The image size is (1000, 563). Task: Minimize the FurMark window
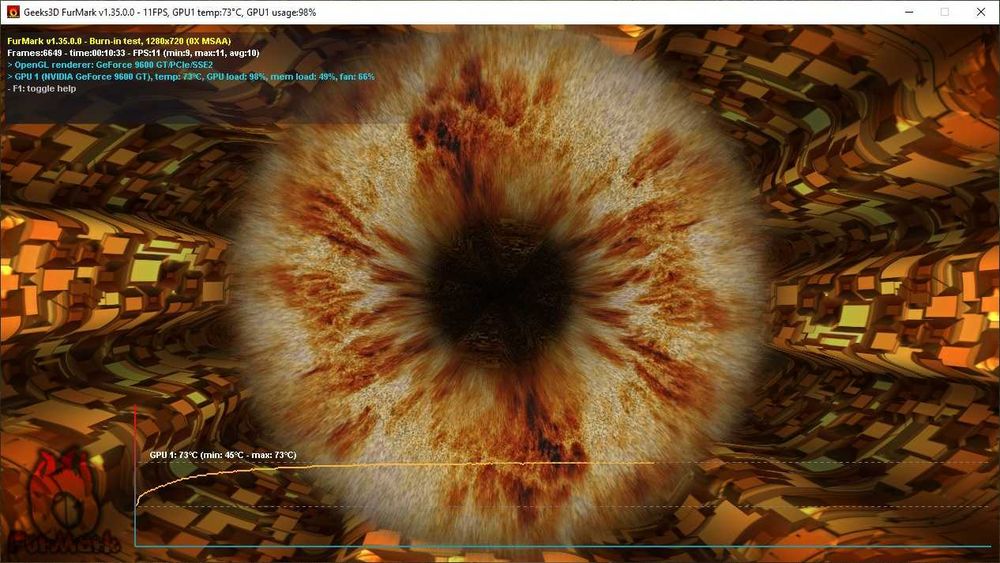(909, 12)
